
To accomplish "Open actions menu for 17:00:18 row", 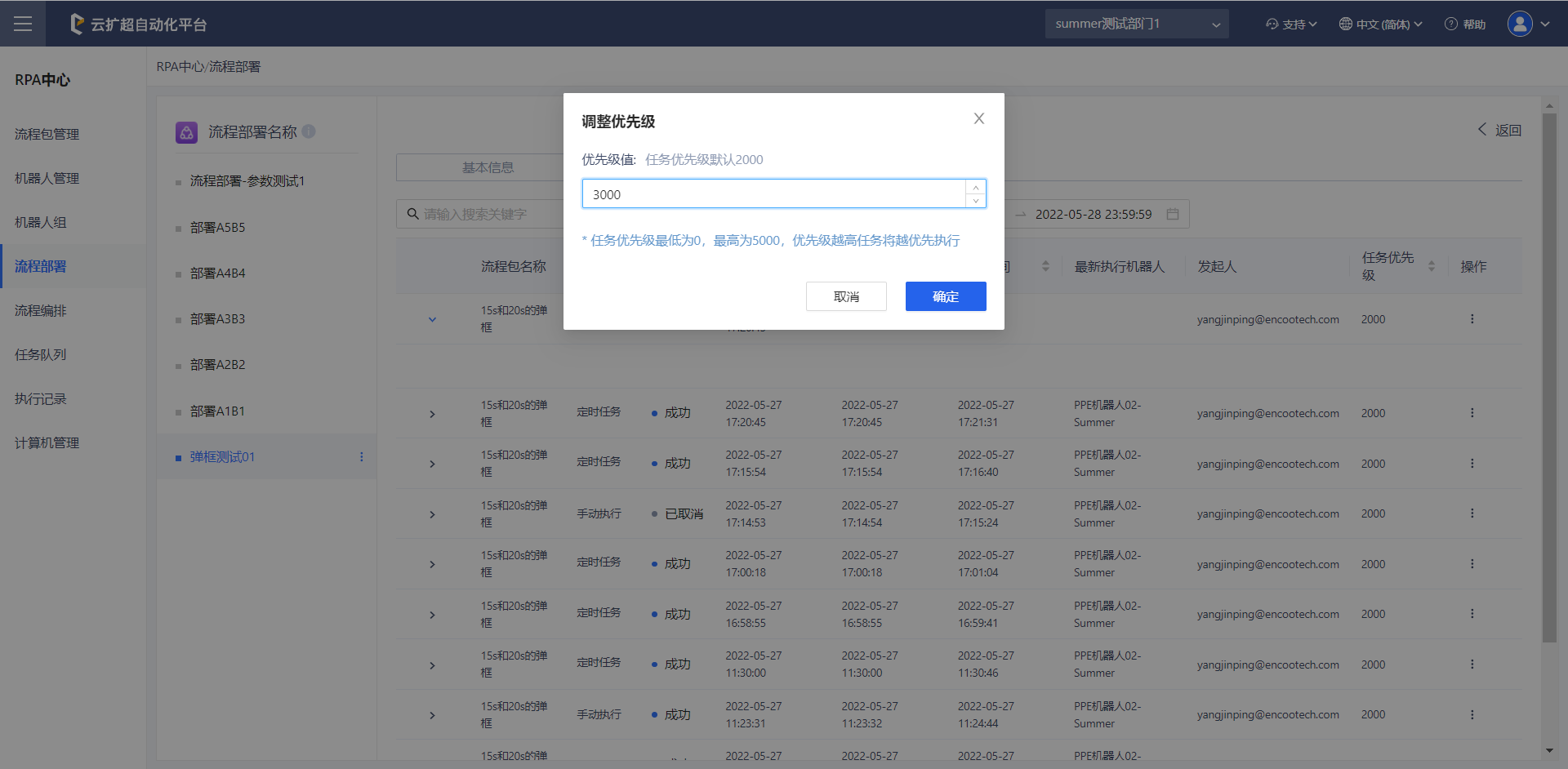I will (1472, 564).
